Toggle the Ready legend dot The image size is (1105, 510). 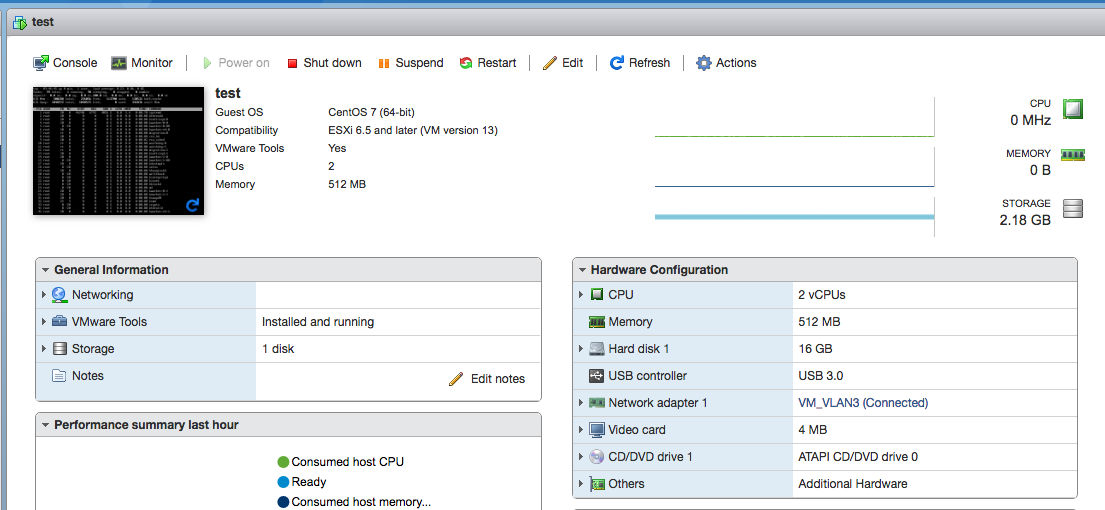point(283,482)
